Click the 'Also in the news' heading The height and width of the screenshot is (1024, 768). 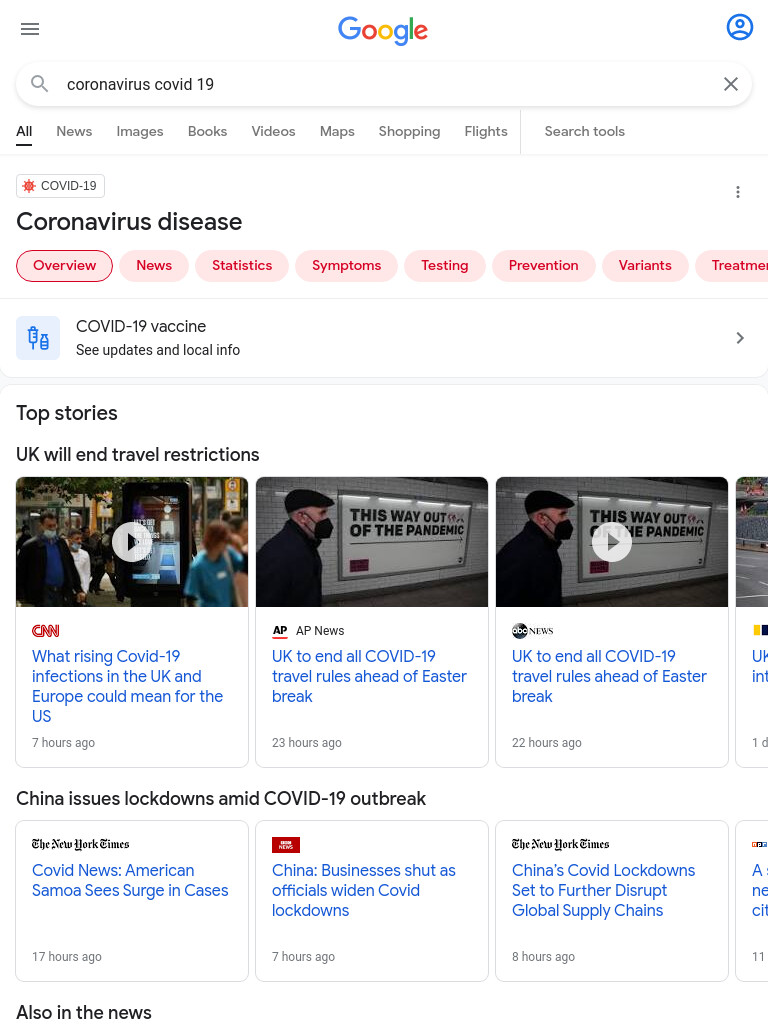pos(84,1012)
